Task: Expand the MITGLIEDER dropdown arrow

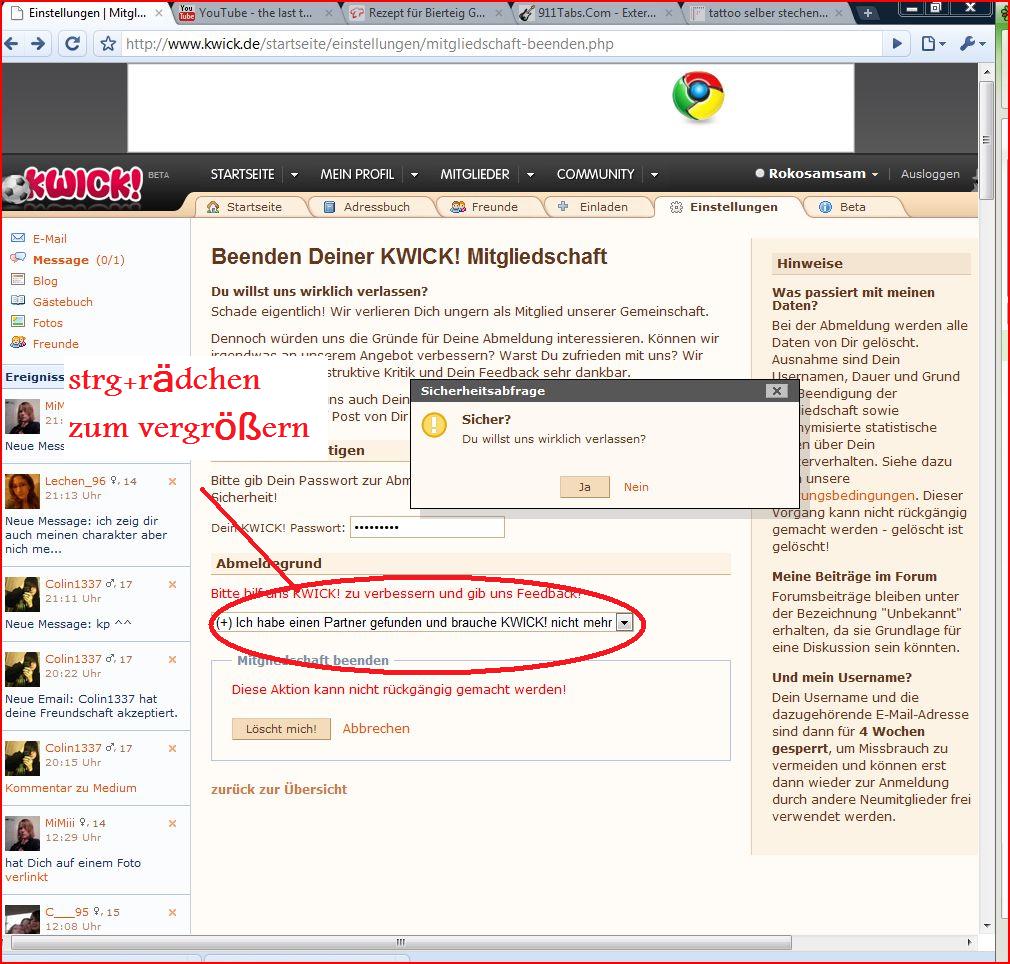Action: coord(530,175)
